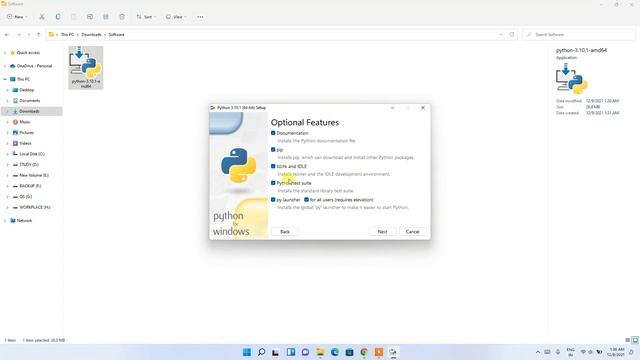Click the Rename icon in Explorer toolbar

(90, 17)
